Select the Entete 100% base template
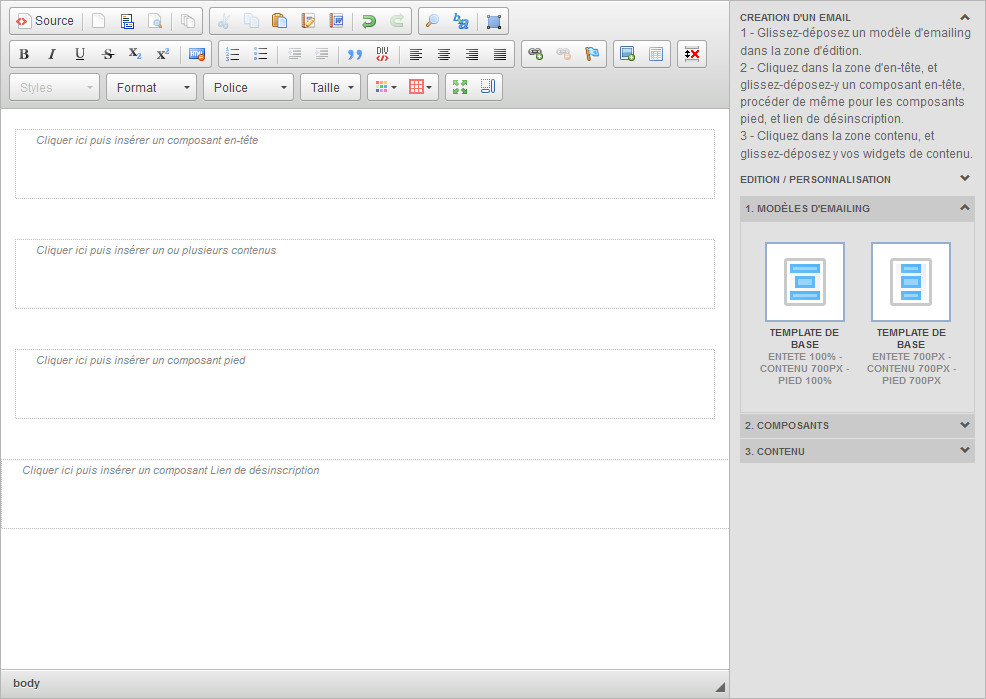This screenshot has height=699, width=986. (x=804, y=282)
